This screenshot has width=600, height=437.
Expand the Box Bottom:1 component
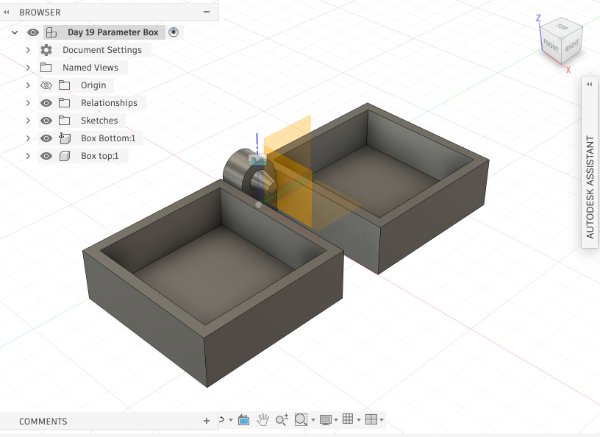(x=28, y=138)
